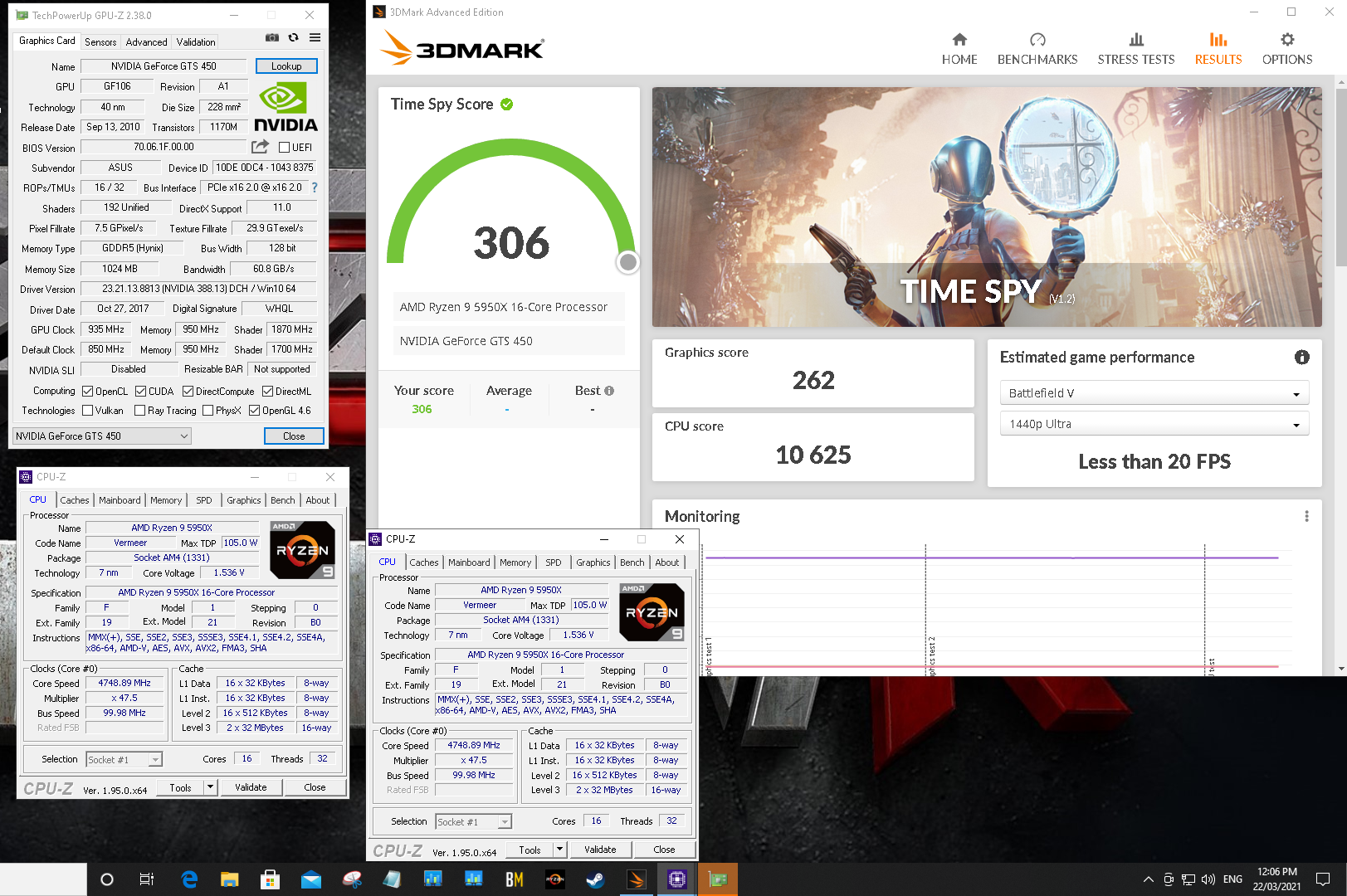
Task: Open Steam from taskbar
Action: 595,879
